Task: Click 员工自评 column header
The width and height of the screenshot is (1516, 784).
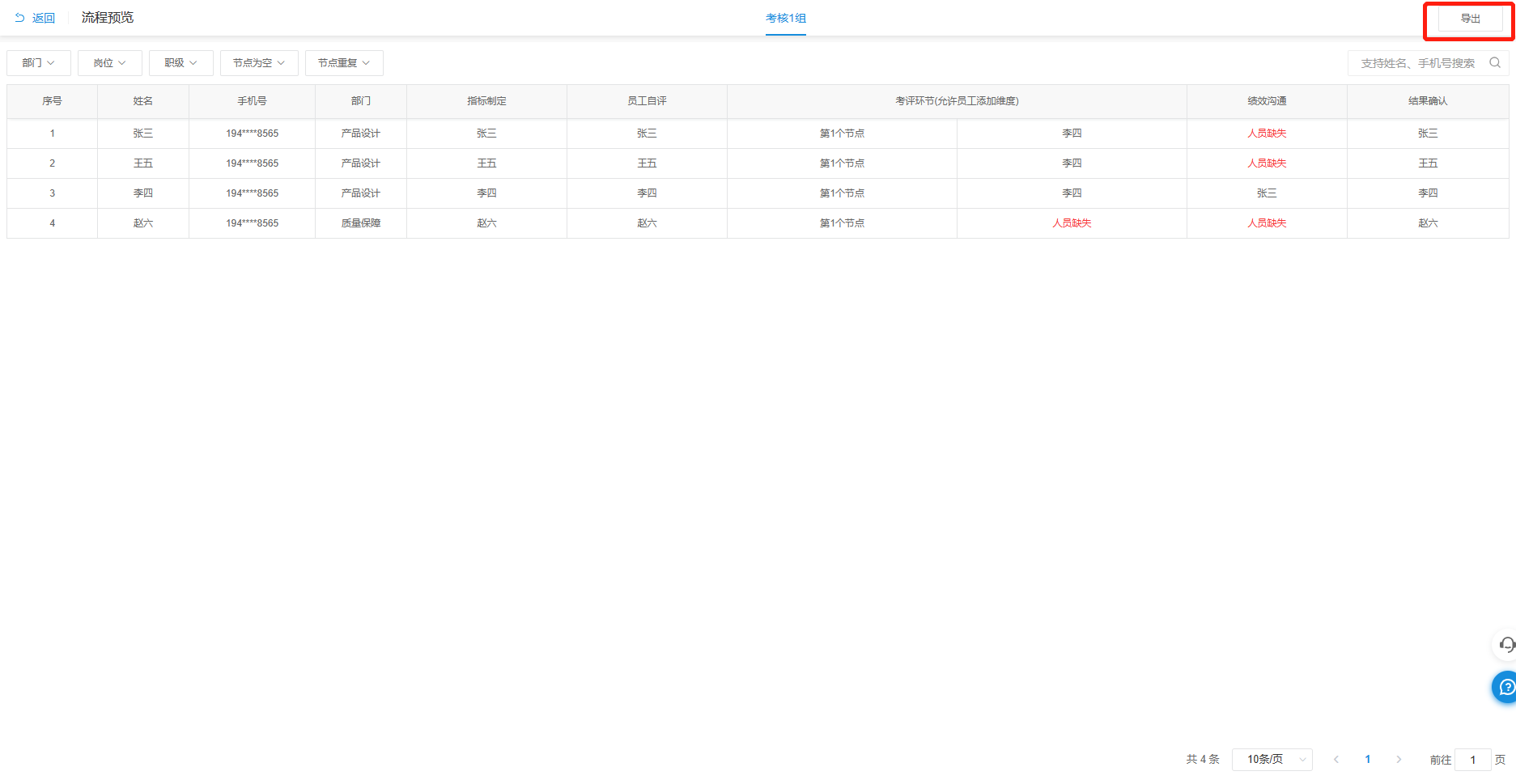Action: click(x=648, y=101)
